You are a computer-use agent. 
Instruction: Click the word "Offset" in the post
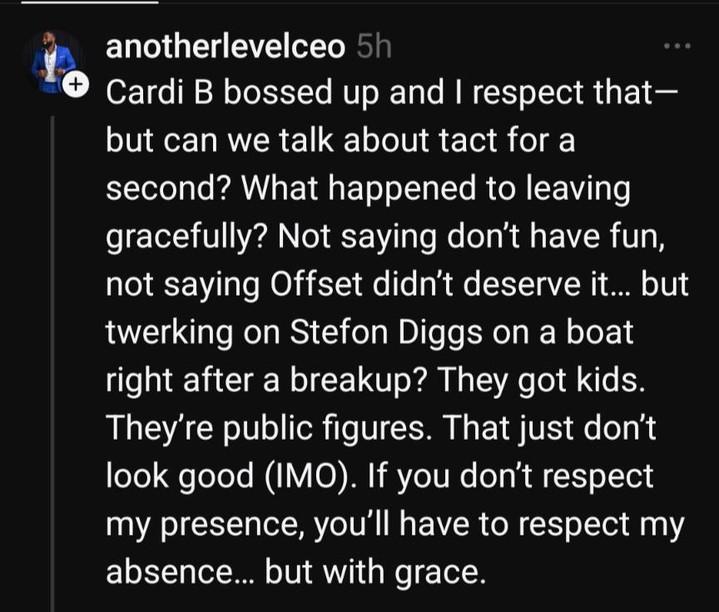[316, 284]
